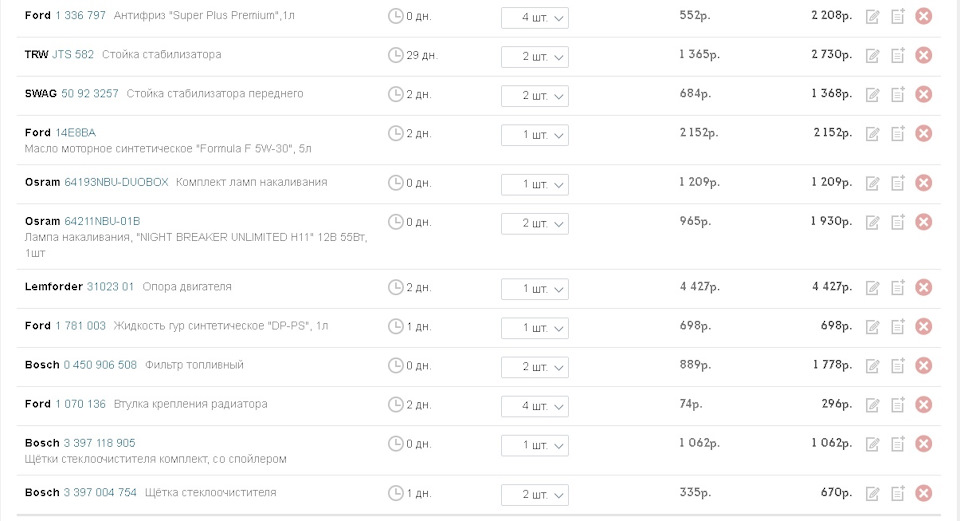The height and width of the screenshot is (521, 960).
Task: Open part number link 50 92 3257
Action: point(90,94)
